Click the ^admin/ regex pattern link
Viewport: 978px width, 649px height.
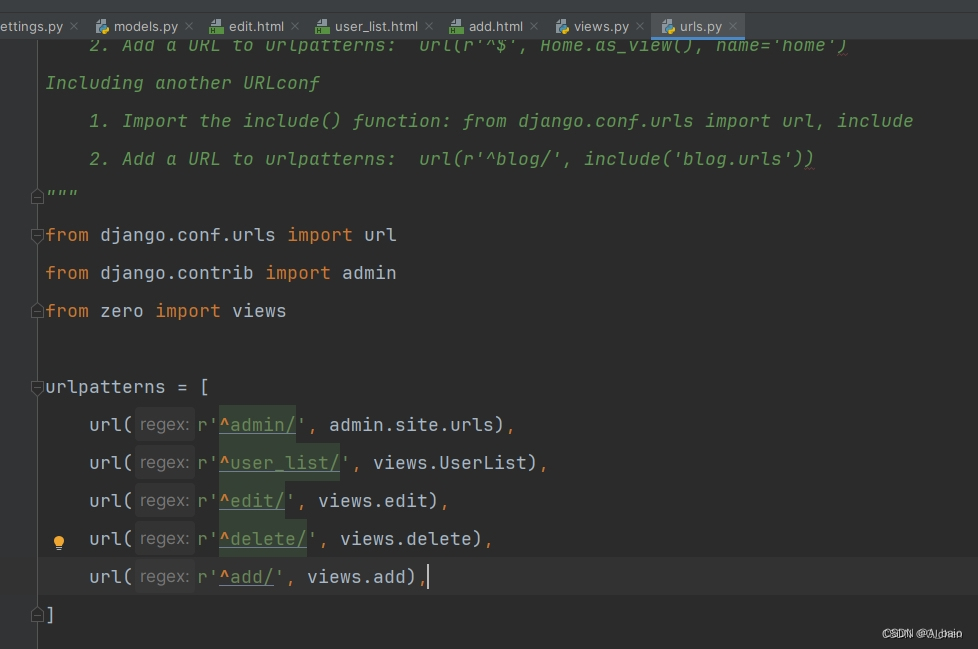257,425
